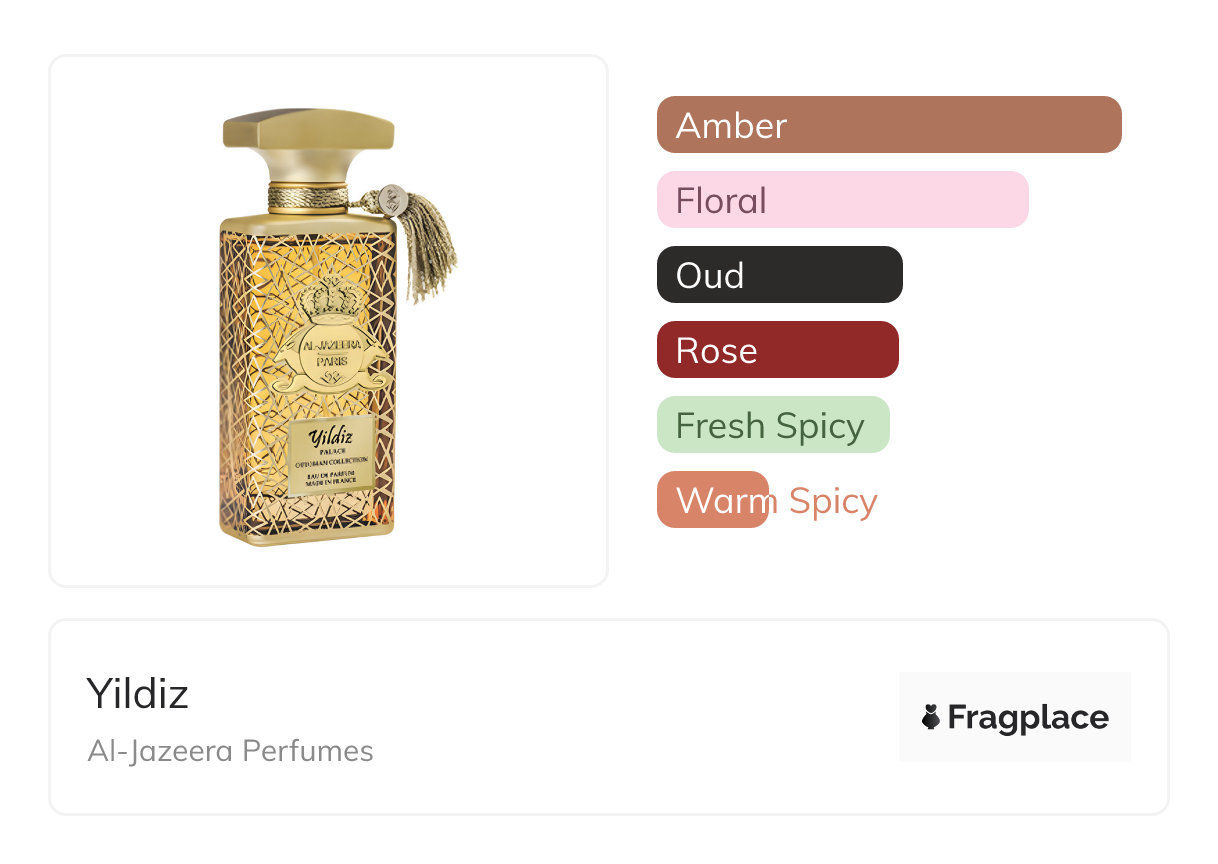Click the latticed base of perfume bottle
Image resolution: width=1218 pixels, height=864 pixels.
[x=308, y=520]
